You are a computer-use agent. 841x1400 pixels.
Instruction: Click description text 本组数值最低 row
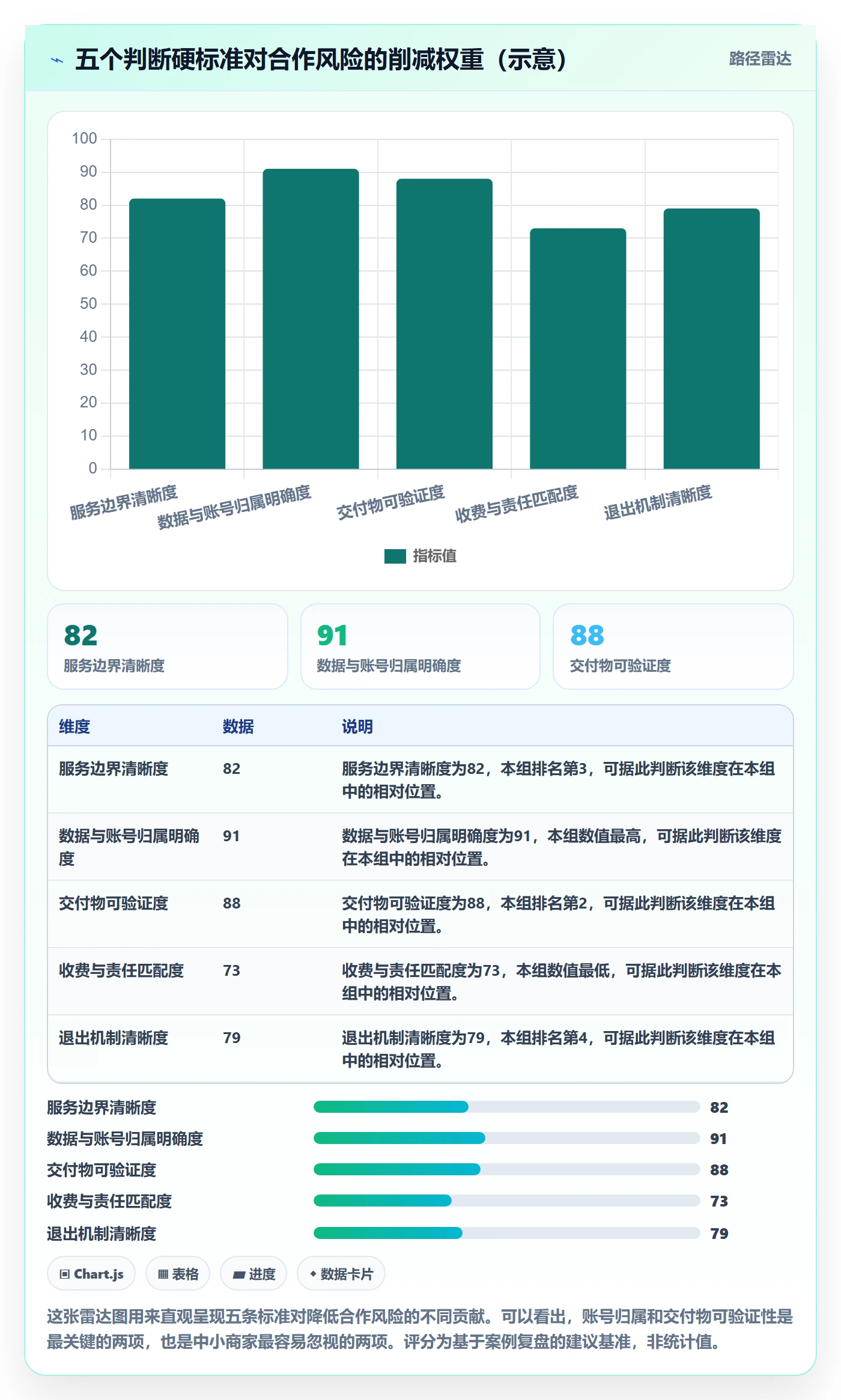click(562, 982)
